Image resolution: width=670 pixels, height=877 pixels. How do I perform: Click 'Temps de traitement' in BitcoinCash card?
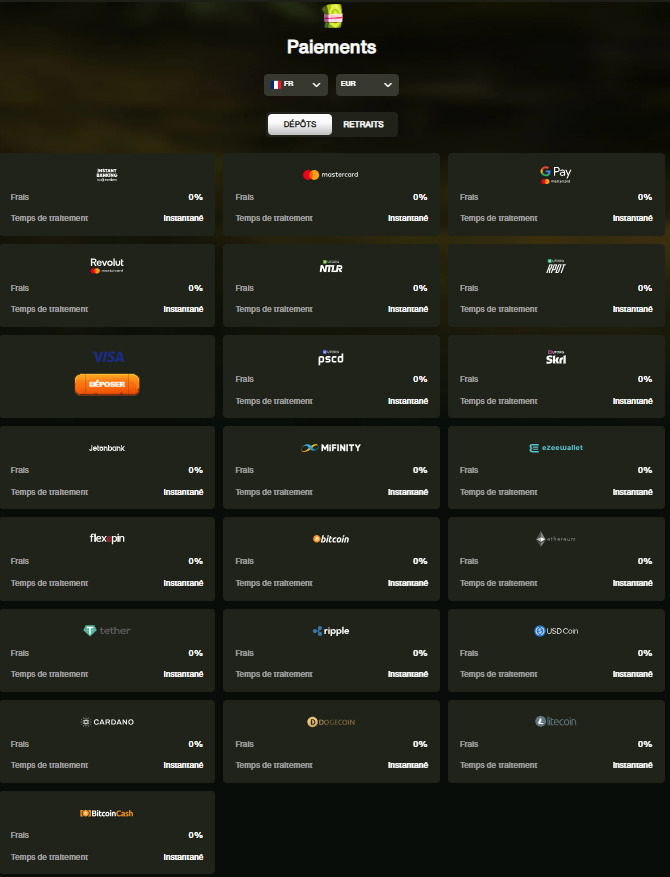click(49, 857)
